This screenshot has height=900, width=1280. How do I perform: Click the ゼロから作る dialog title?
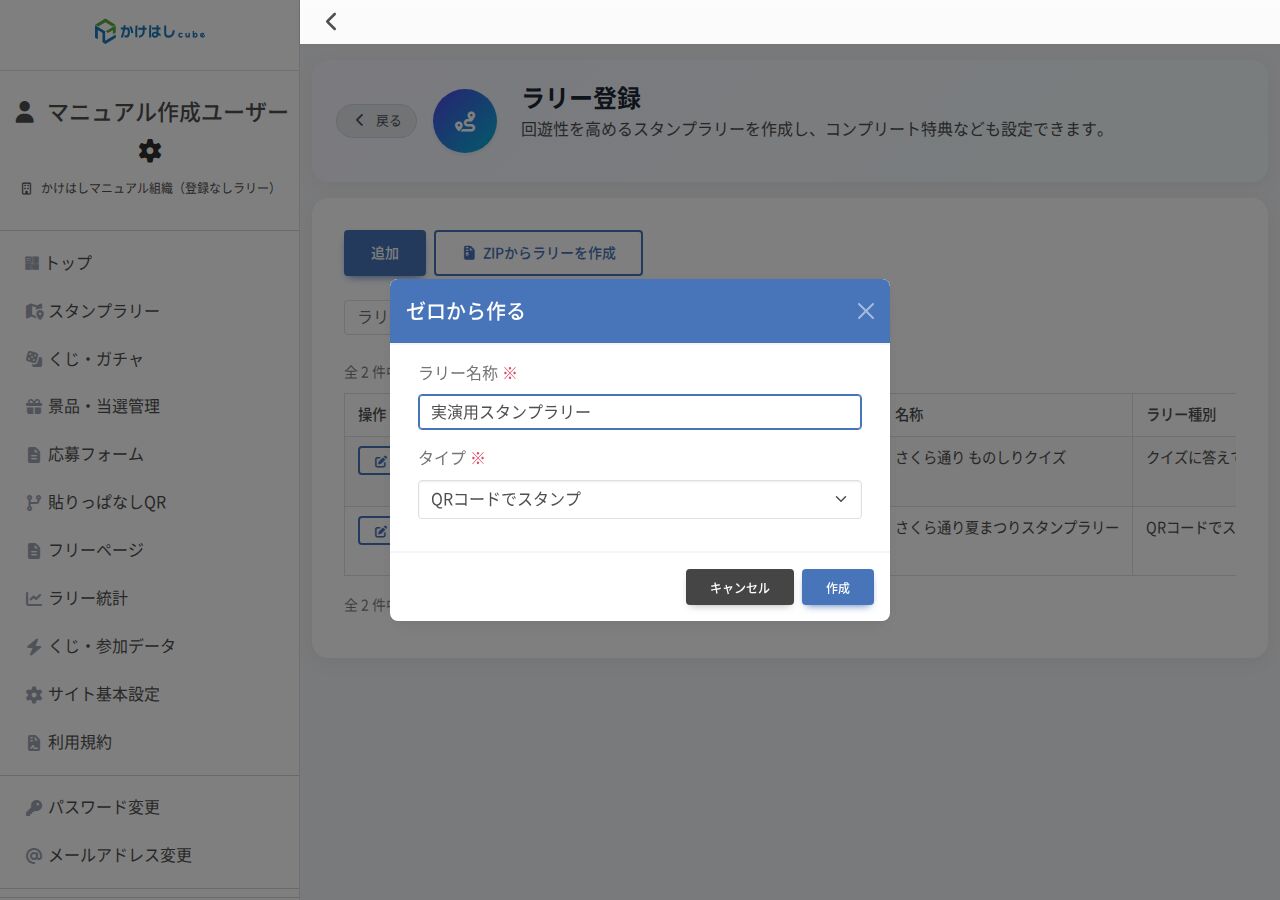(x=465, y=311)
